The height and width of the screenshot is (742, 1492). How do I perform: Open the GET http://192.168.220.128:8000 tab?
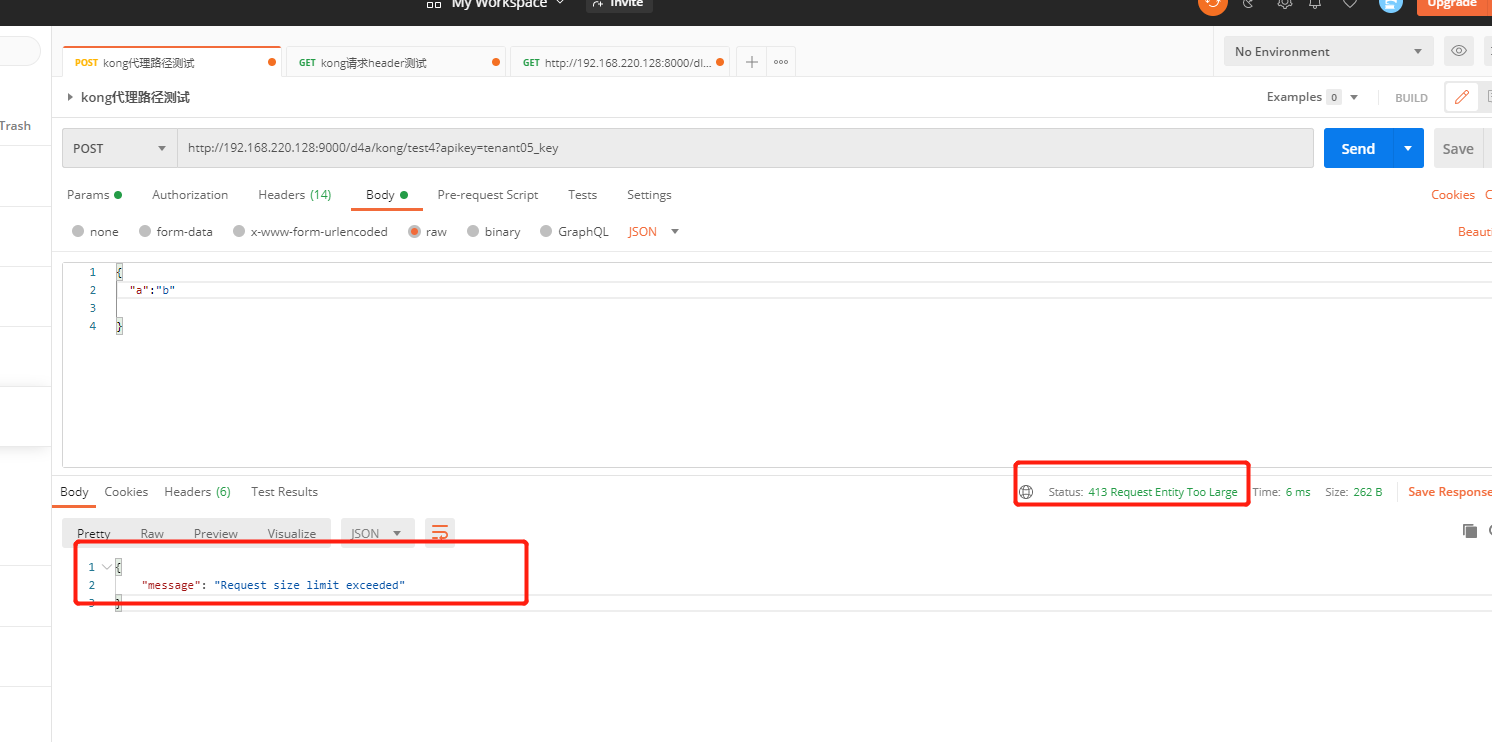[620, 62]
